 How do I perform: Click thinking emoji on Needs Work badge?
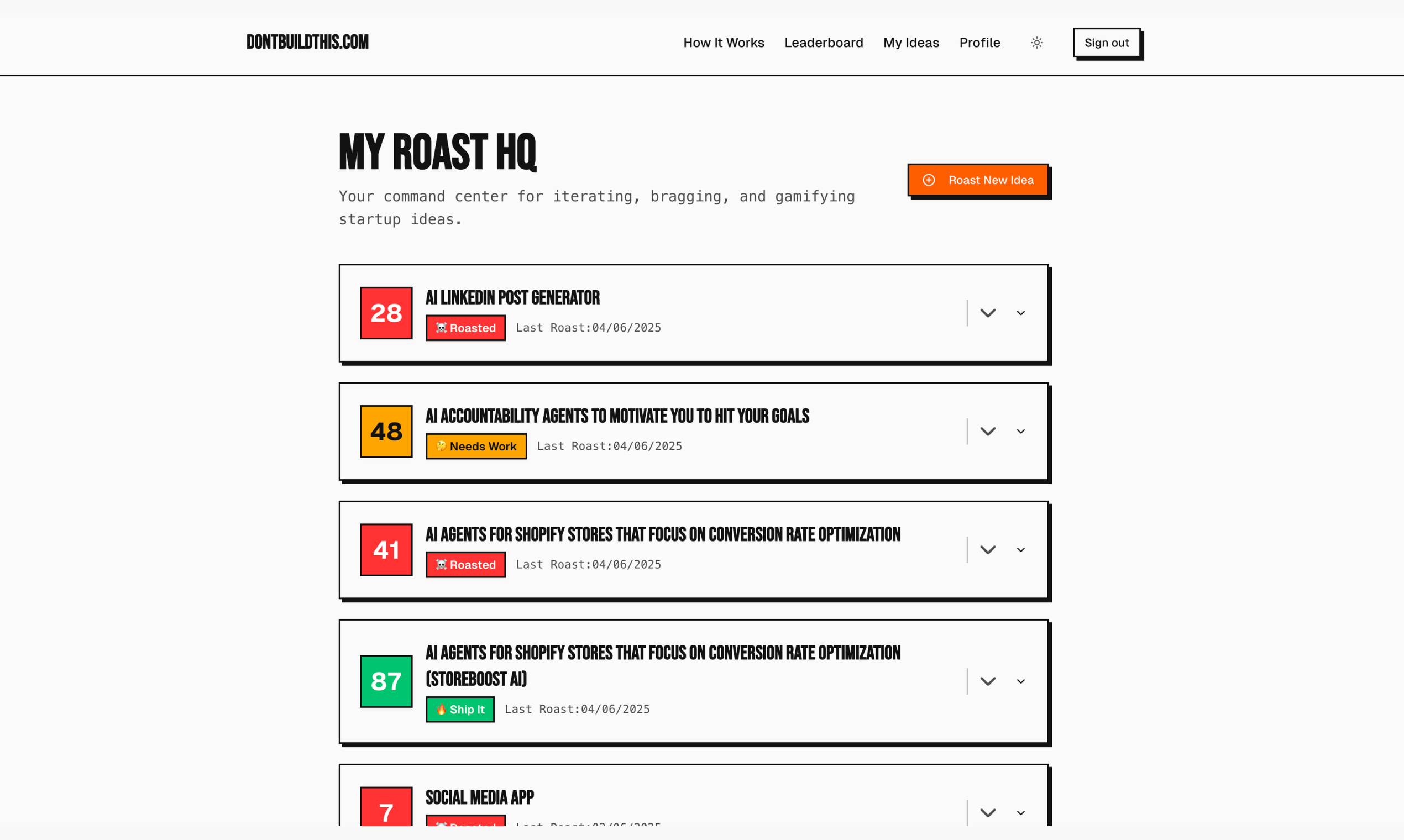pyautogui.click(x=441, y=446)
